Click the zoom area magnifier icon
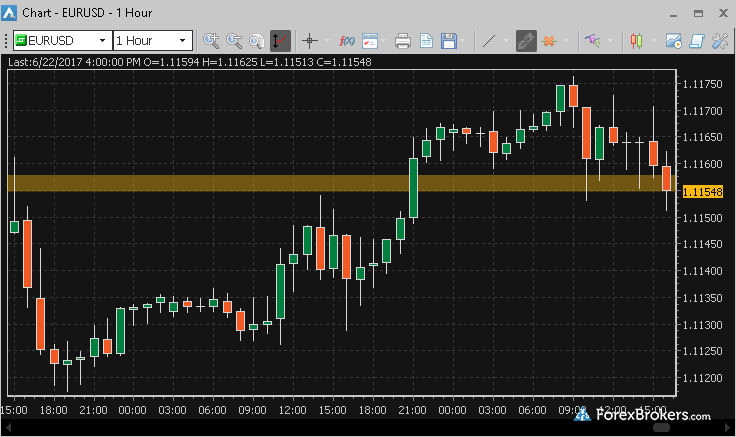736x437 pixels. (x=256, y=41)
